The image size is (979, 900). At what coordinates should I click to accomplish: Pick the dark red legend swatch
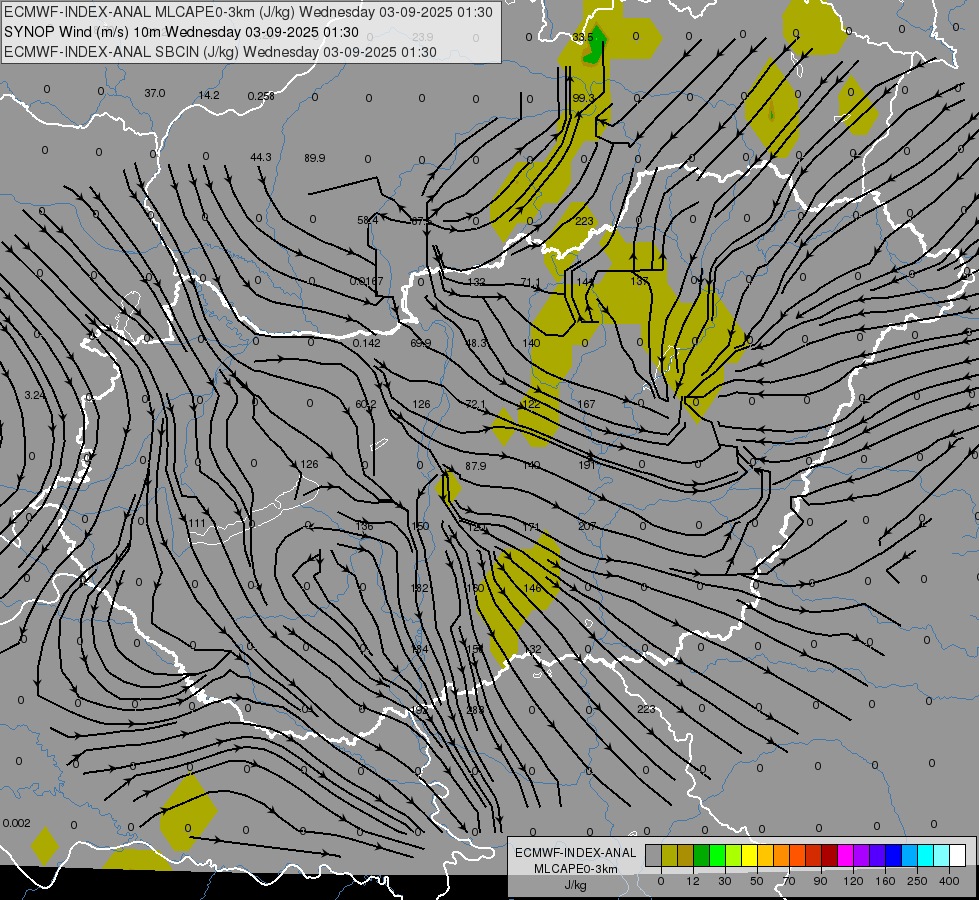(829, 855)
